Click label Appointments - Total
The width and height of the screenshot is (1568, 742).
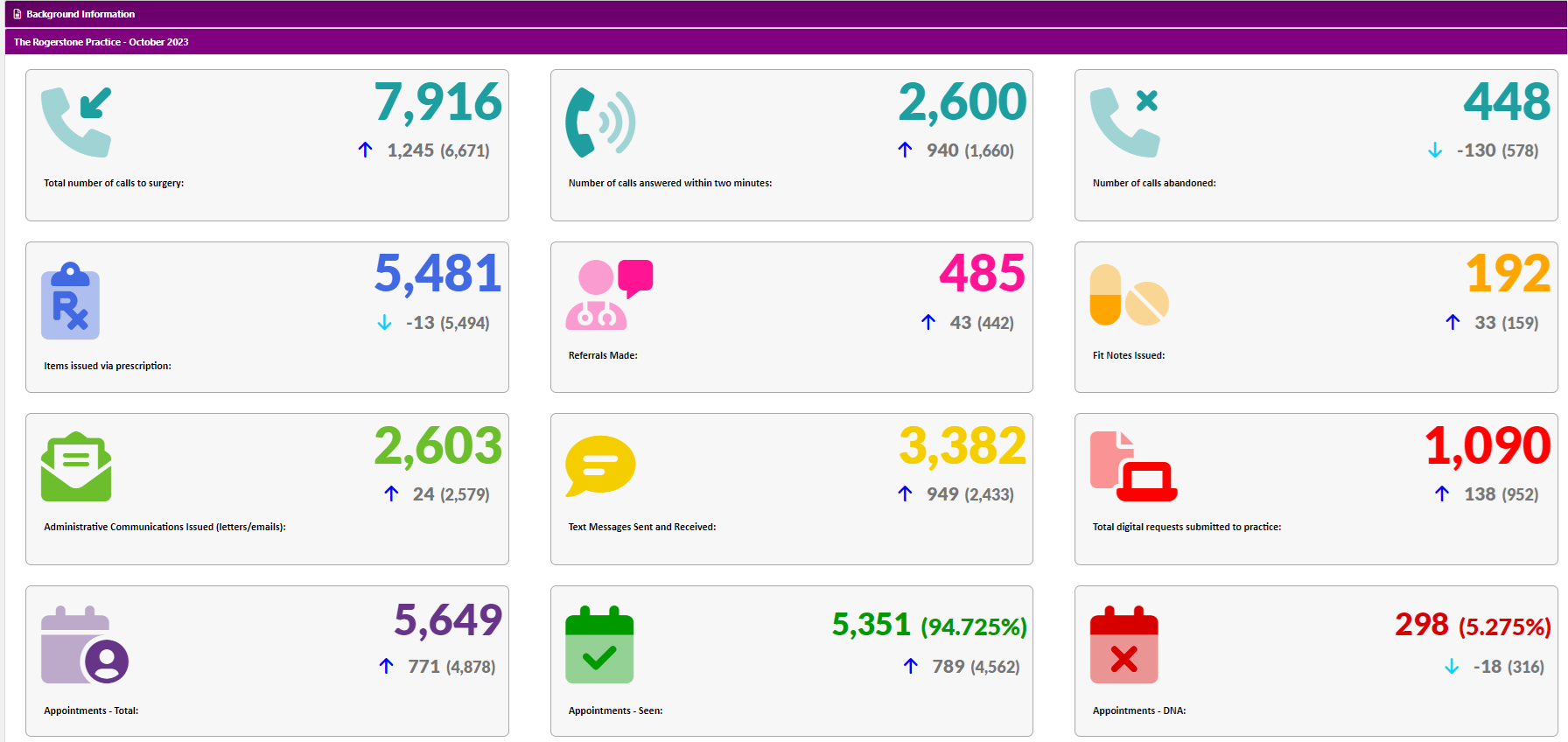(91, 710)
